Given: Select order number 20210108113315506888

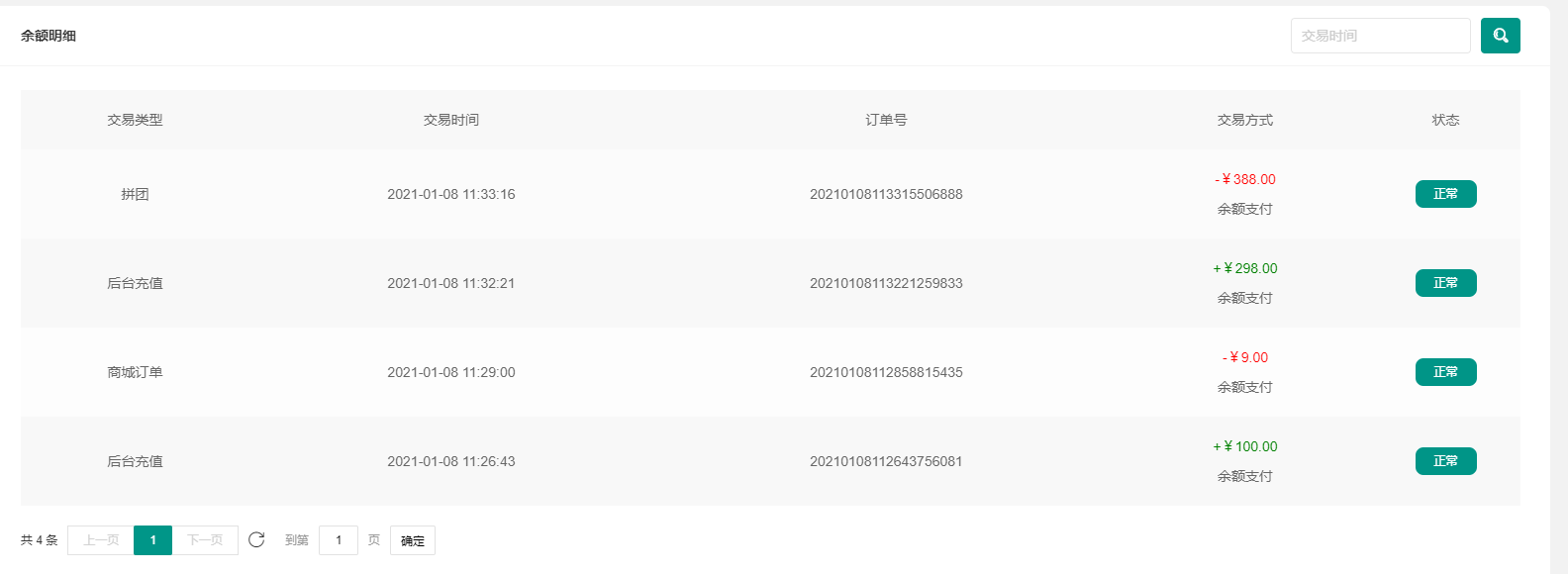Looking at the screenshot, I should [x=886, y=194].
